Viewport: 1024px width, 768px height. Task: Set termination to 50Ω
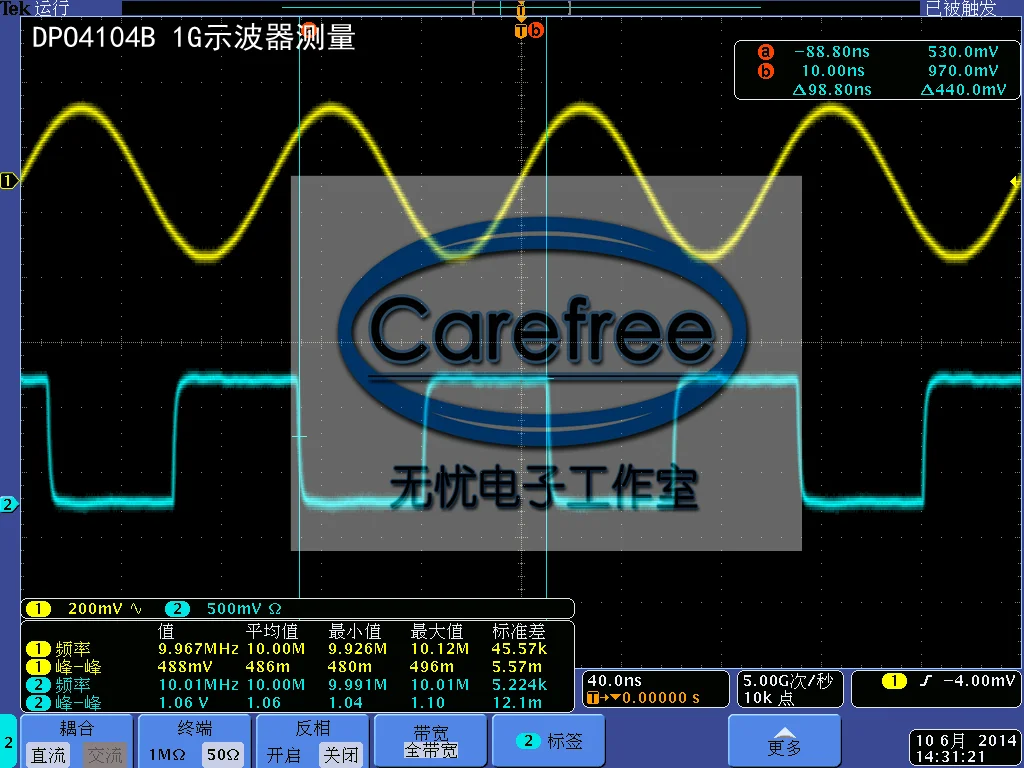[223, 755]
